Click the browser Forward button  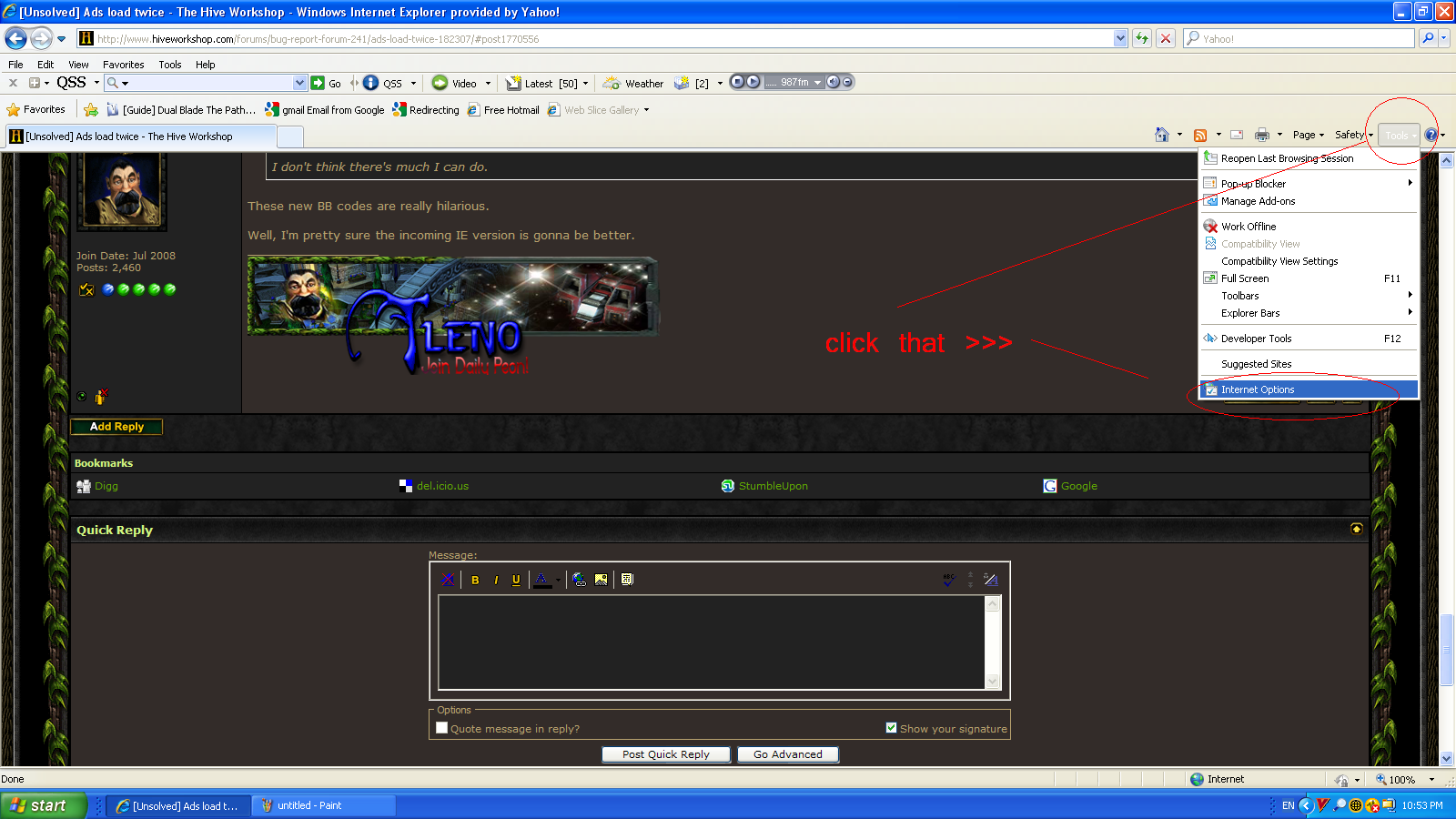[41, 38]
